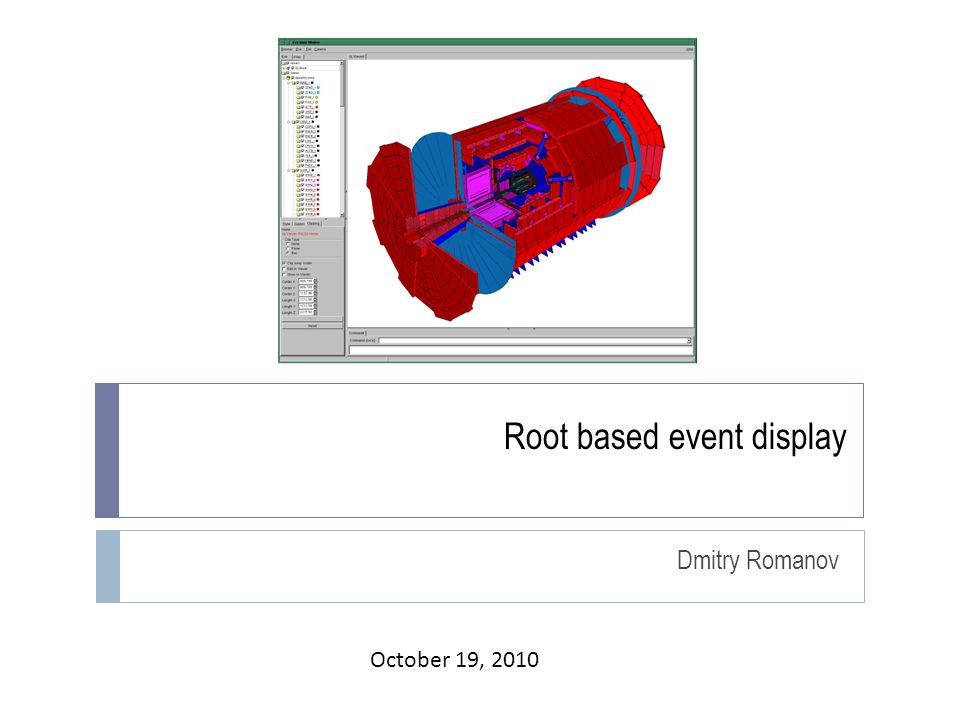Select the Clipping tab in editor panel
The width and height of the screenshot is (960, 720).
tap(313, 223)
